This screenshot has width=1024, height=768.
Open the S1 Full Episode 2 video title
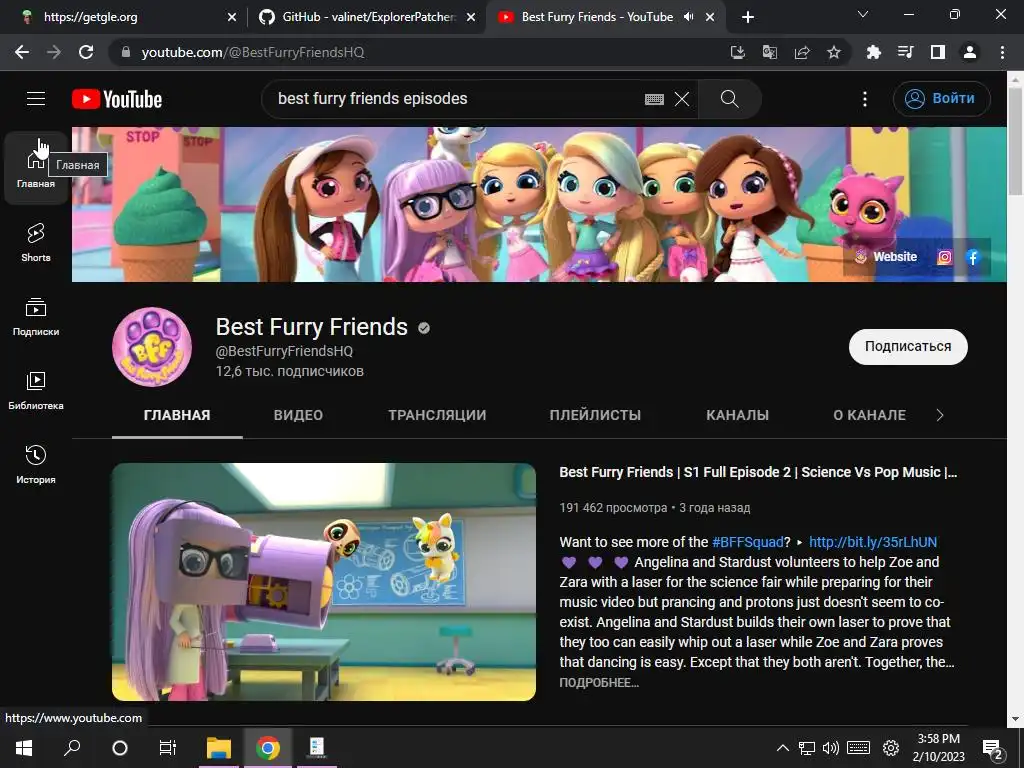(758, 472)
